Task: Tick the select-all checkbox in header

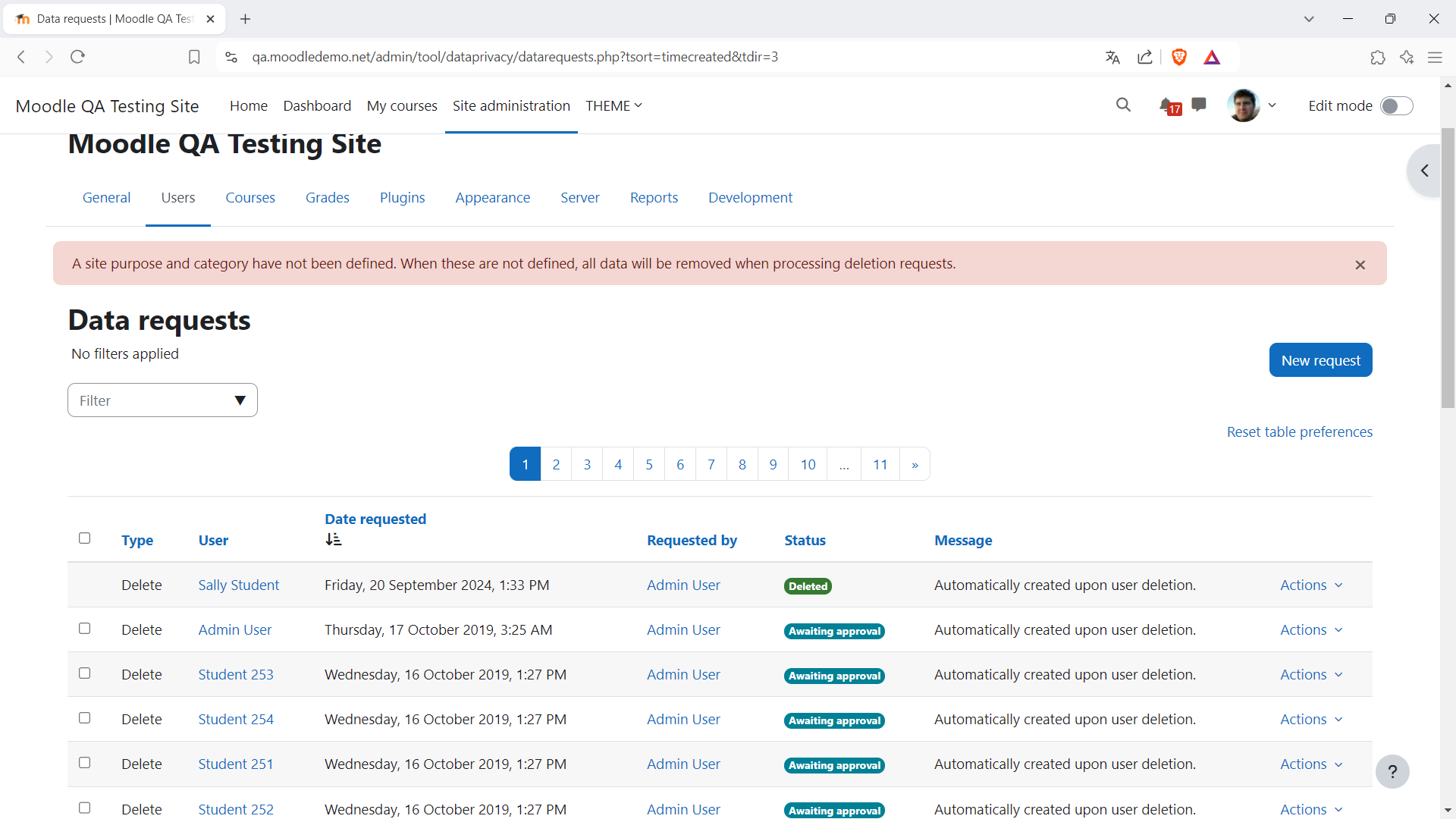Action: pyautogui.click(x=85, y=538)
